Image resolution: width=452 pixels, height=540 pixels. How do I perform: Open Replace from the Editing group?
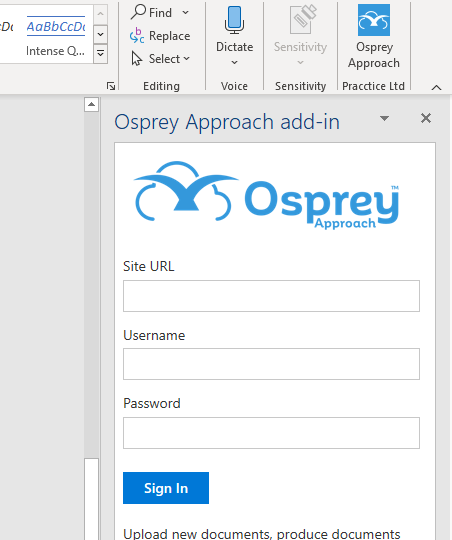pyautogui.click(x=160, y=36)
